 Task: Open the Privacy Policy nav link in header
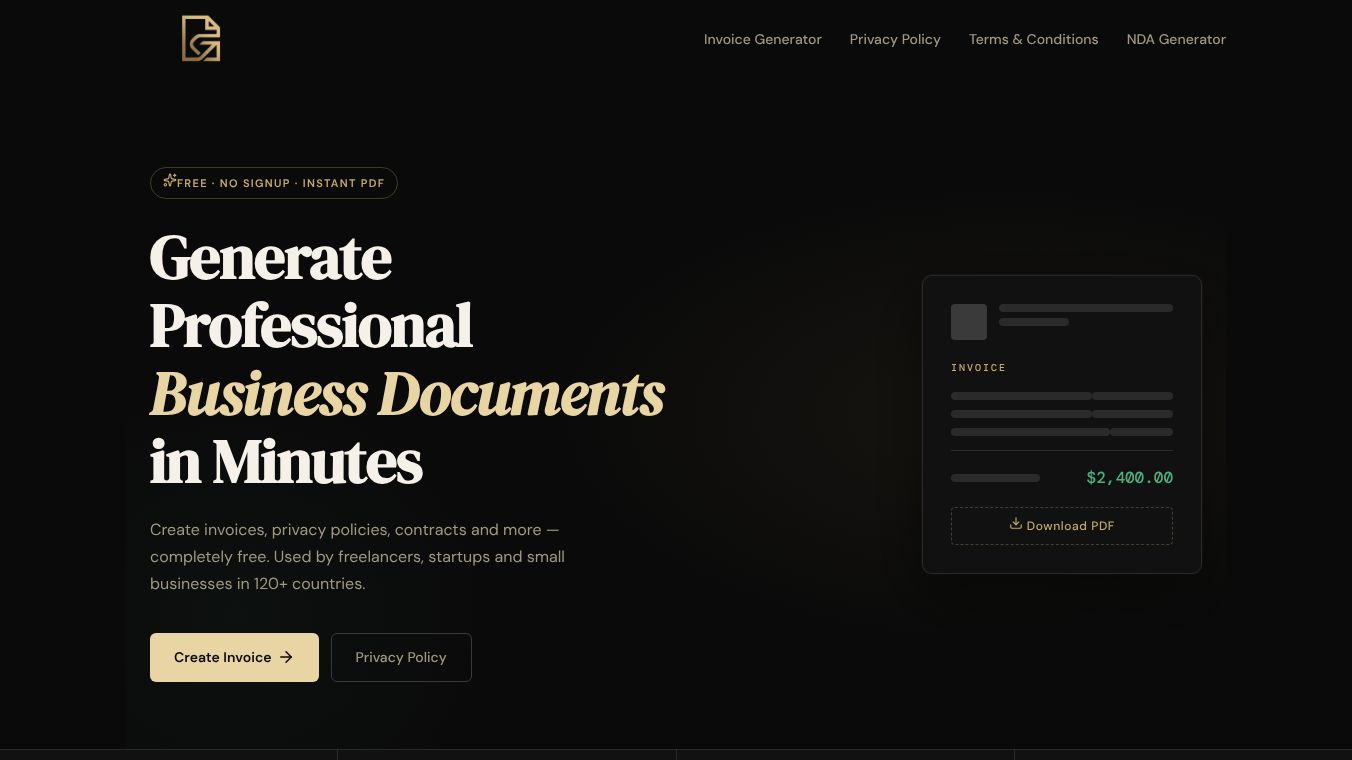(895, 39)
